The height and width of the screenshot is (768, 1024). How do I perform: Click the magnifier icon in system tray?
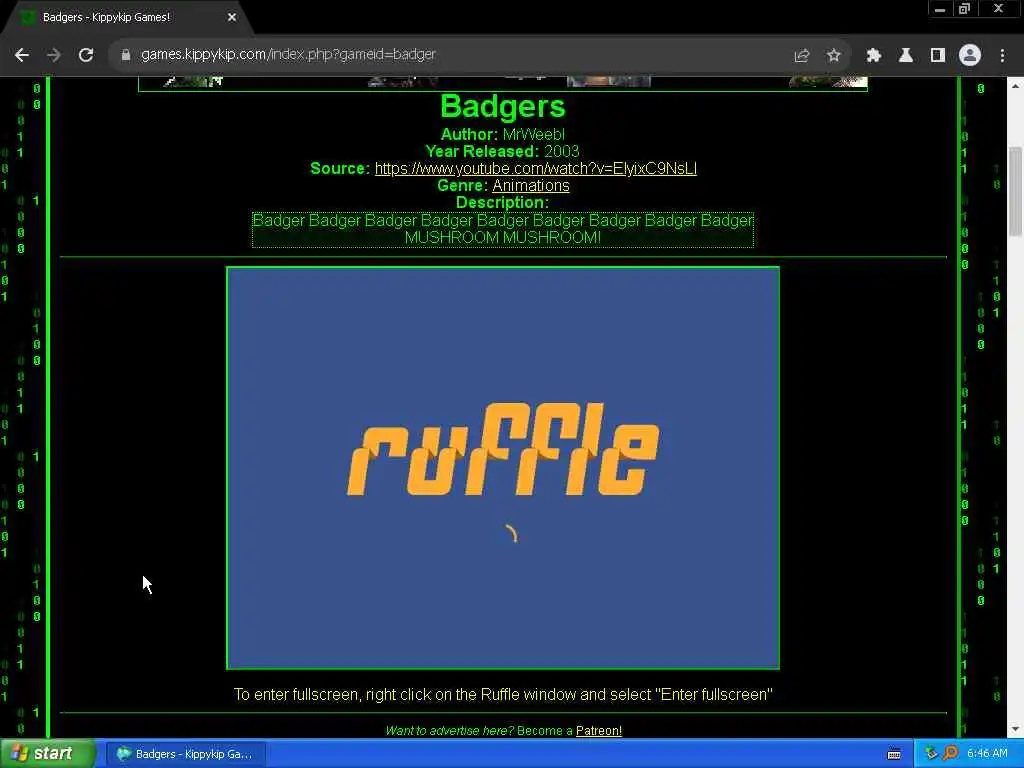[950, 754]
